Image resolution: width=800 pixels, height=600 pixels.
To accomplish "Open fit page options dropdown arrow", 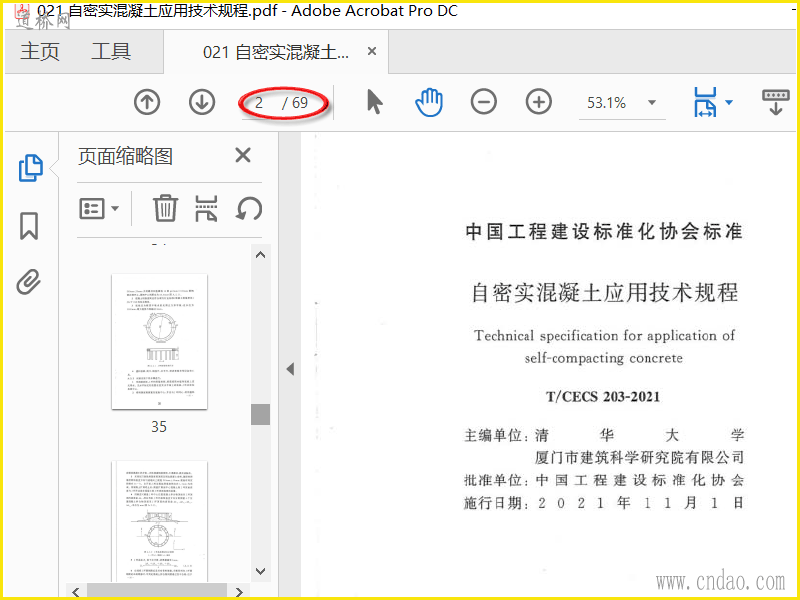I will point(729,103).
